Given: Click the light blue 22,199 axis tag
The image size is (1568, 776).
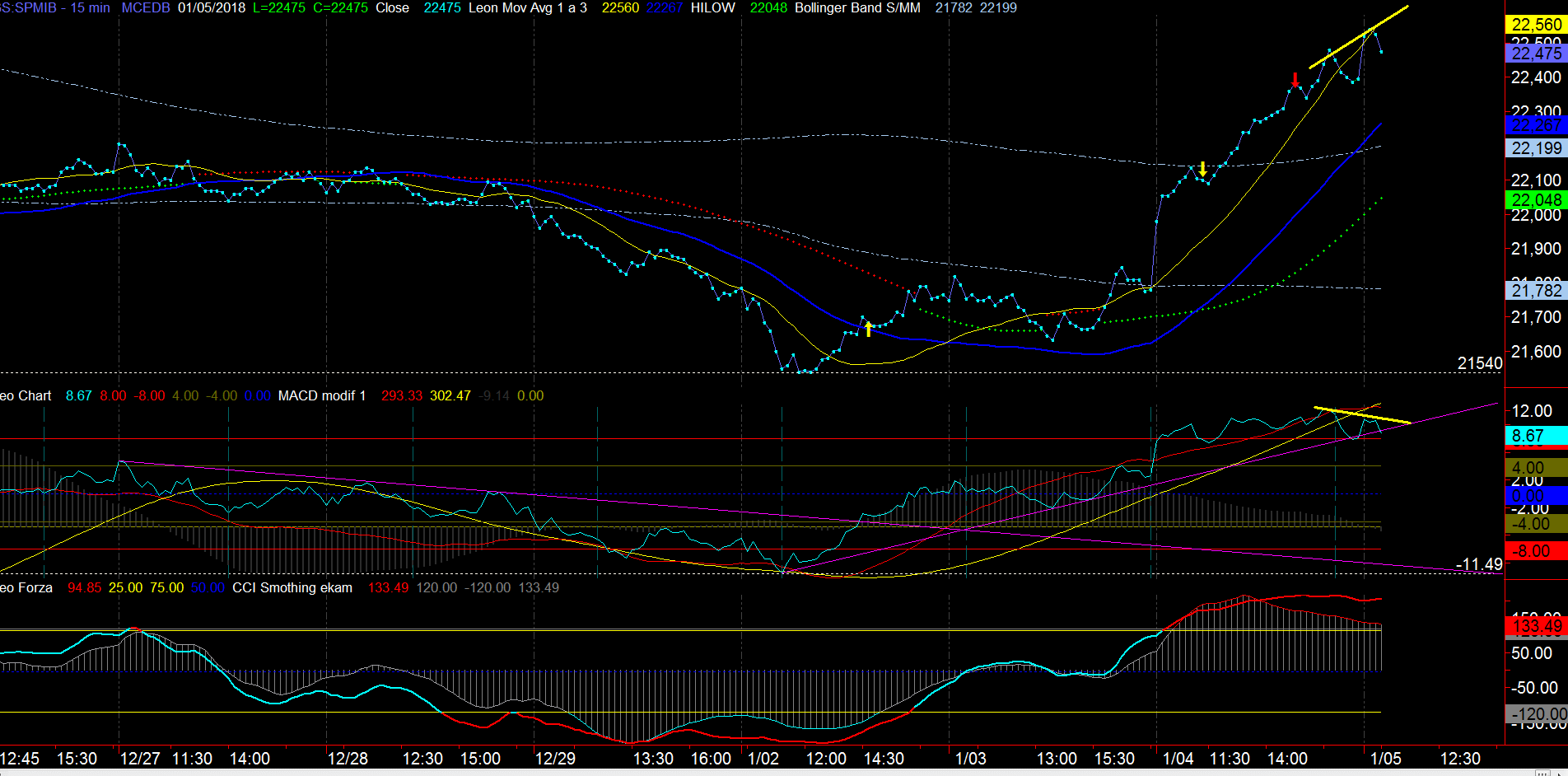Looking at the screenshot, I should (1536, 148).
